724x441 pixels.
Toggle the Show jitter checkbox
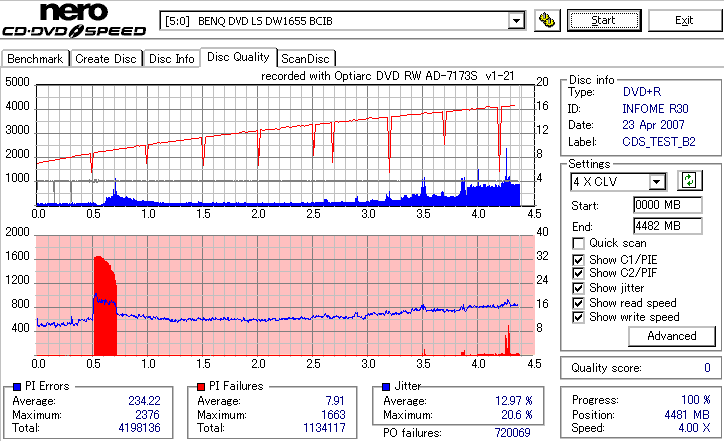pyautogui.click(x=578, y=288)
